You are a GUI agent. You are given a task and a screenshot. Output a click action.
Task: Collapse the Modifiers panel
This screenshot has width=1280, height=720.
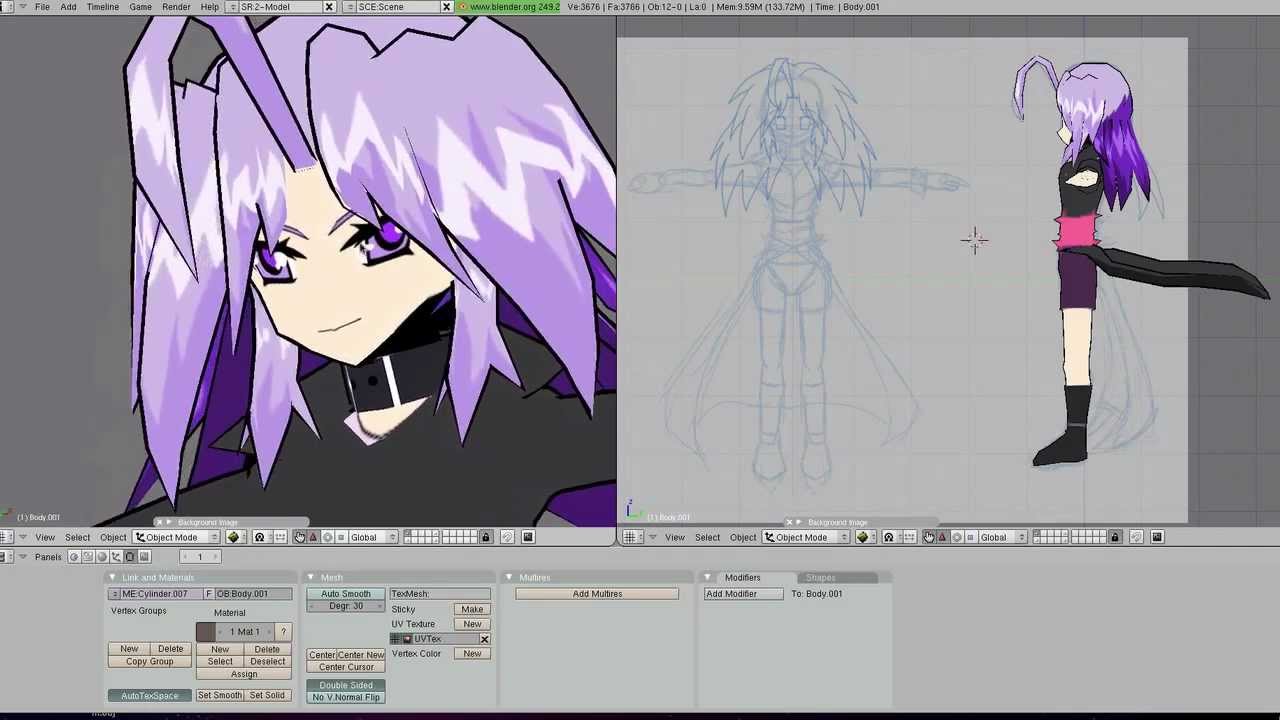(x=707, y=578)
